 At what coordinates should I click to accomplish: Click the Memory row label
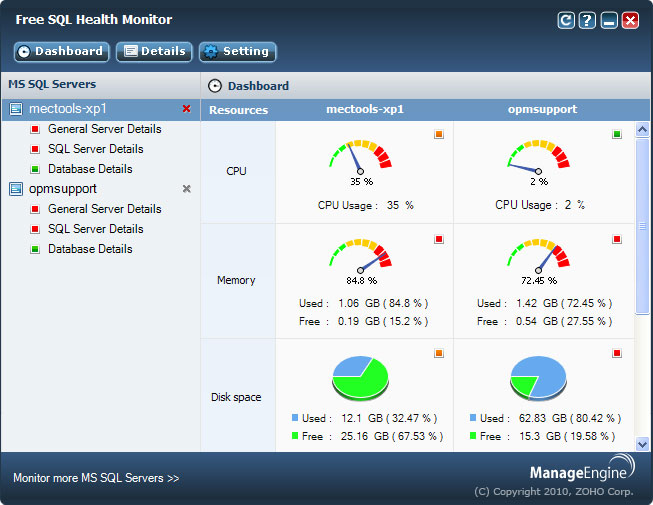[236, 280]
